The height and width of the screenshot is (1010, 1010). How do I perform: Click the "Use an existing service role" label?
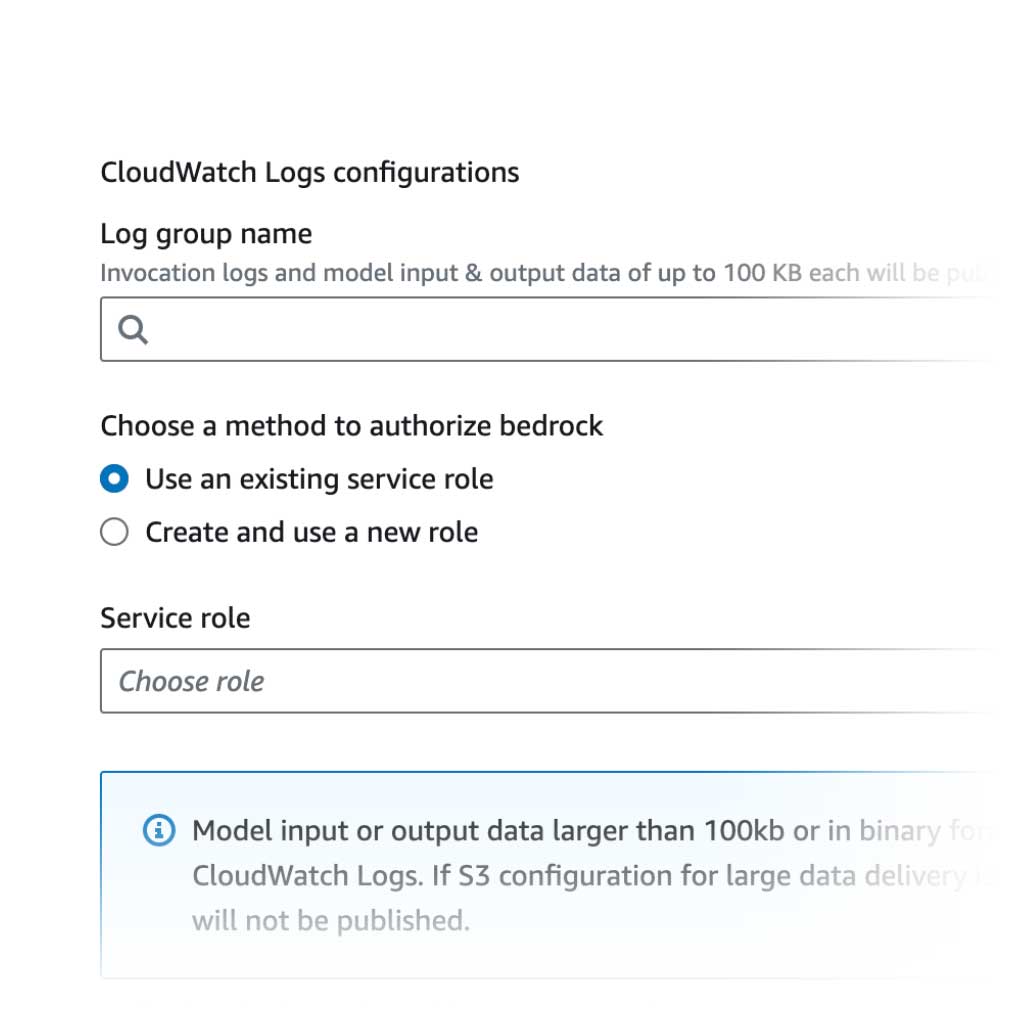(319, 479)
